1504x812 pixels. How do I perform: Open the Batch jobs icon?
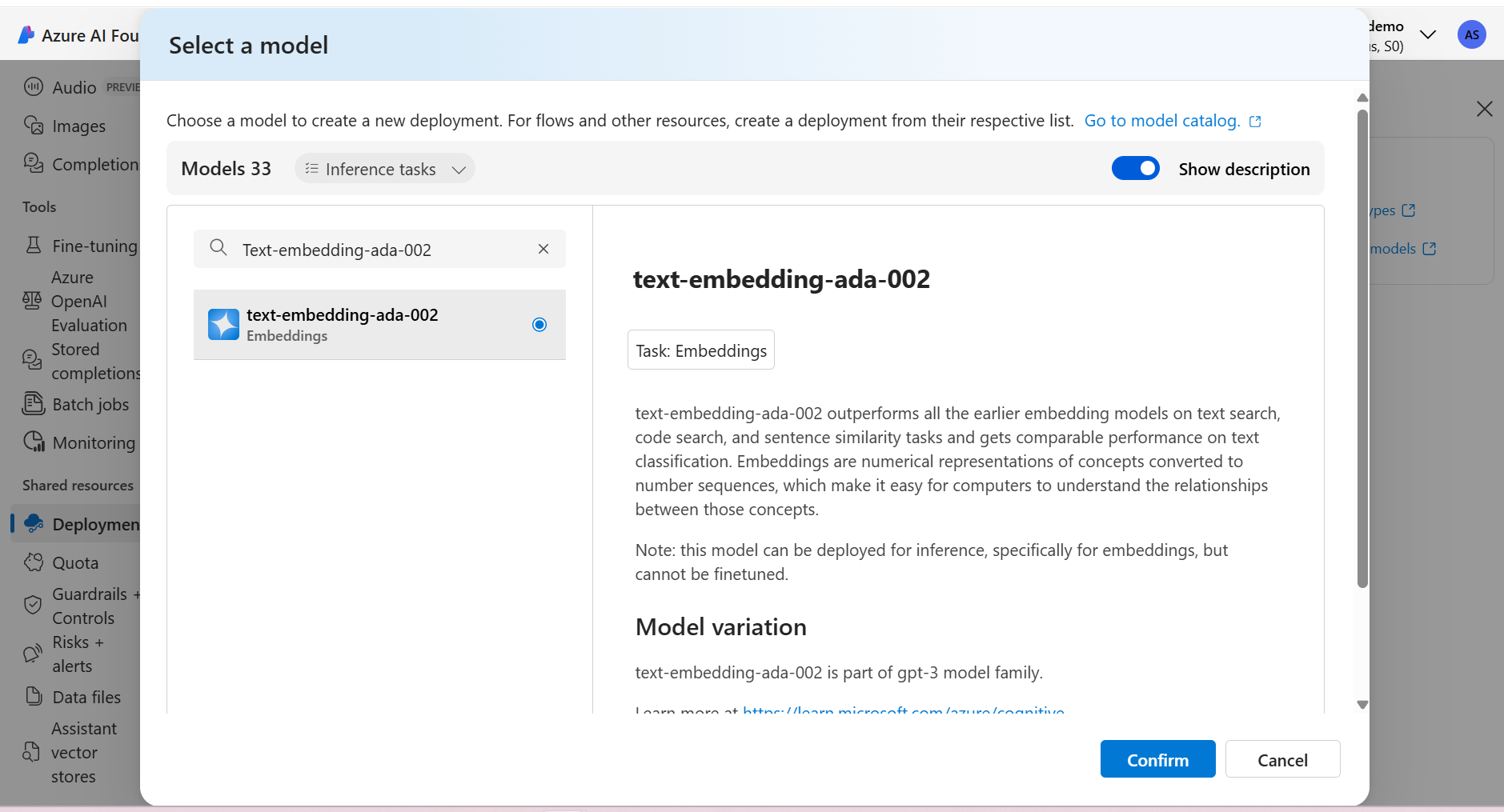point(34,403)
